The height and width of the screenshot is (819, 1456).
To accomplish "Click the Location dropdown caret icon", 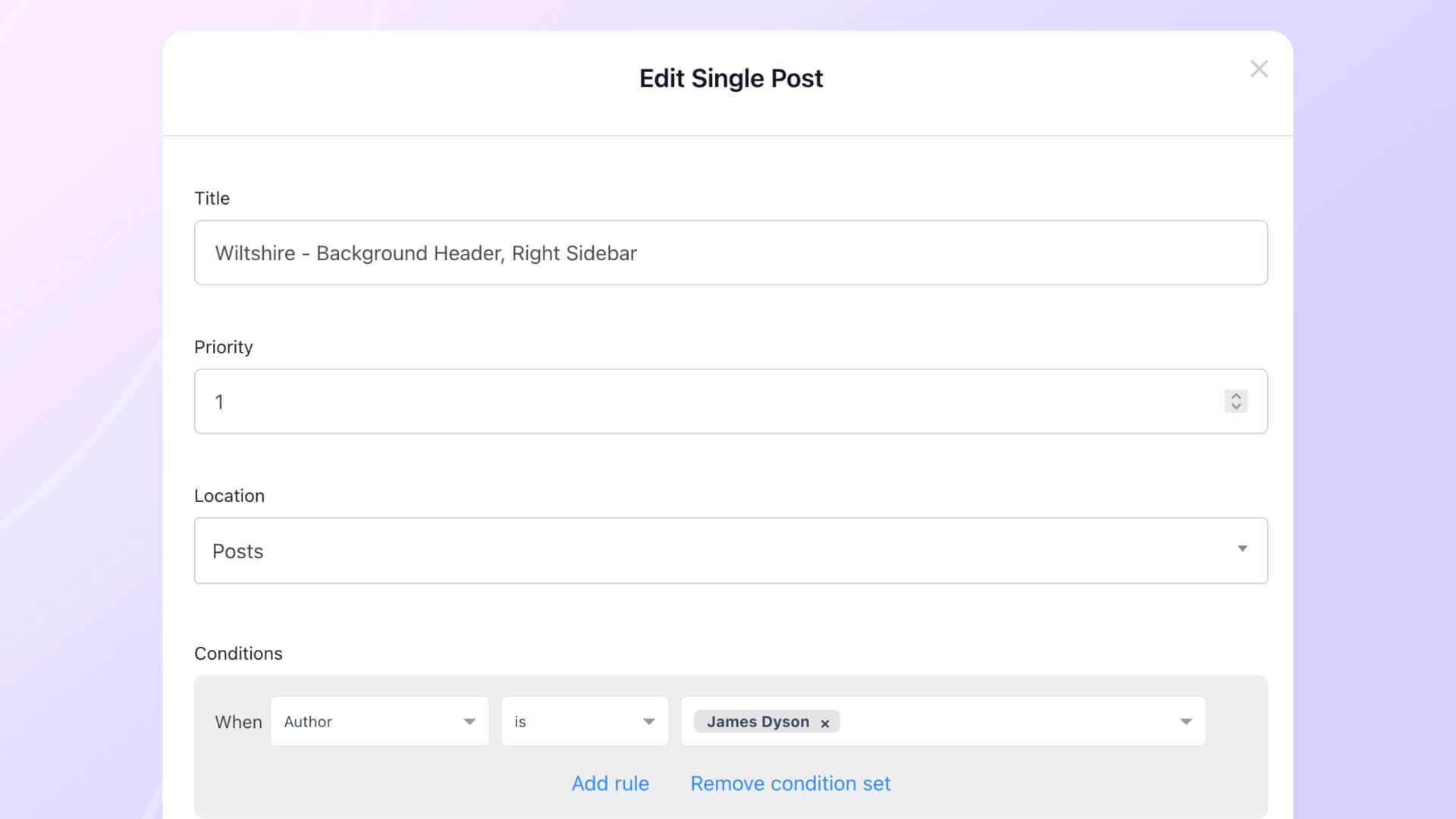I will pyautogui.click(x=1242, y=549).
